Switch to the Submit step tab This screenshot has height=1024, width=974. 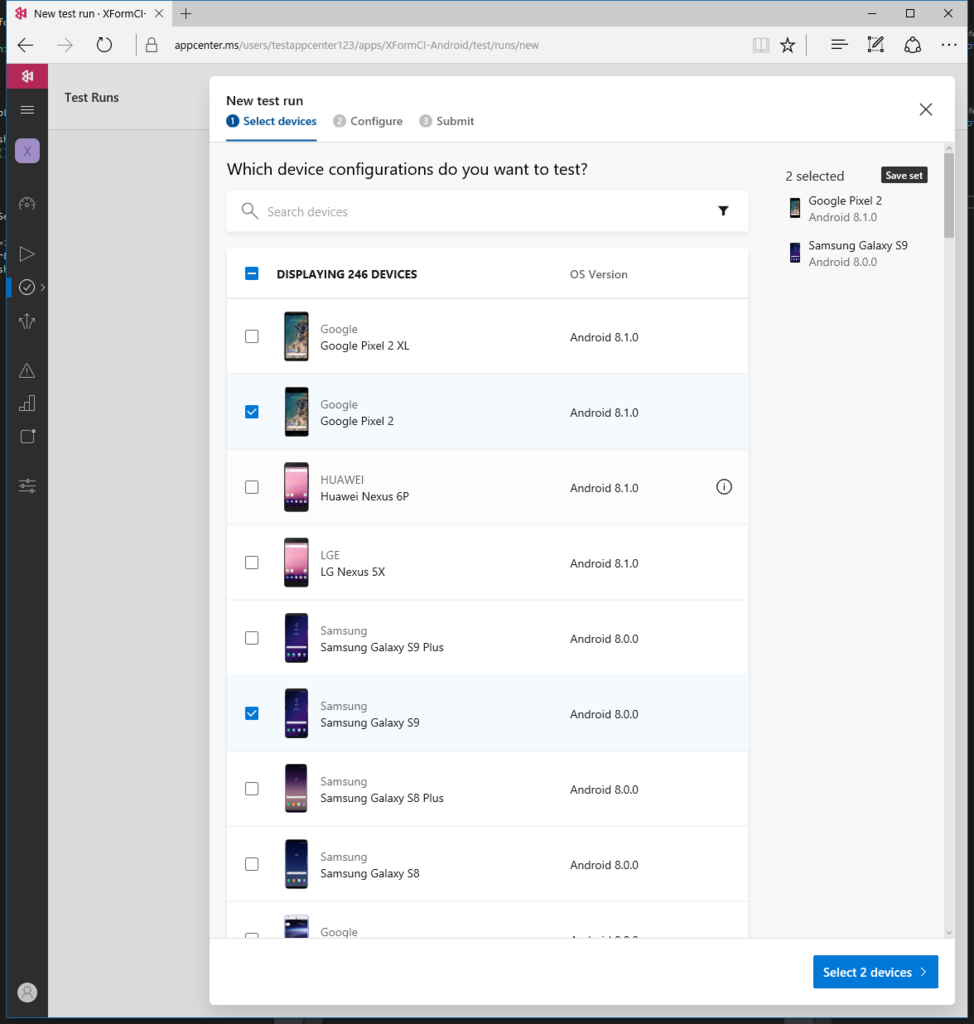[x=447, y=121]
